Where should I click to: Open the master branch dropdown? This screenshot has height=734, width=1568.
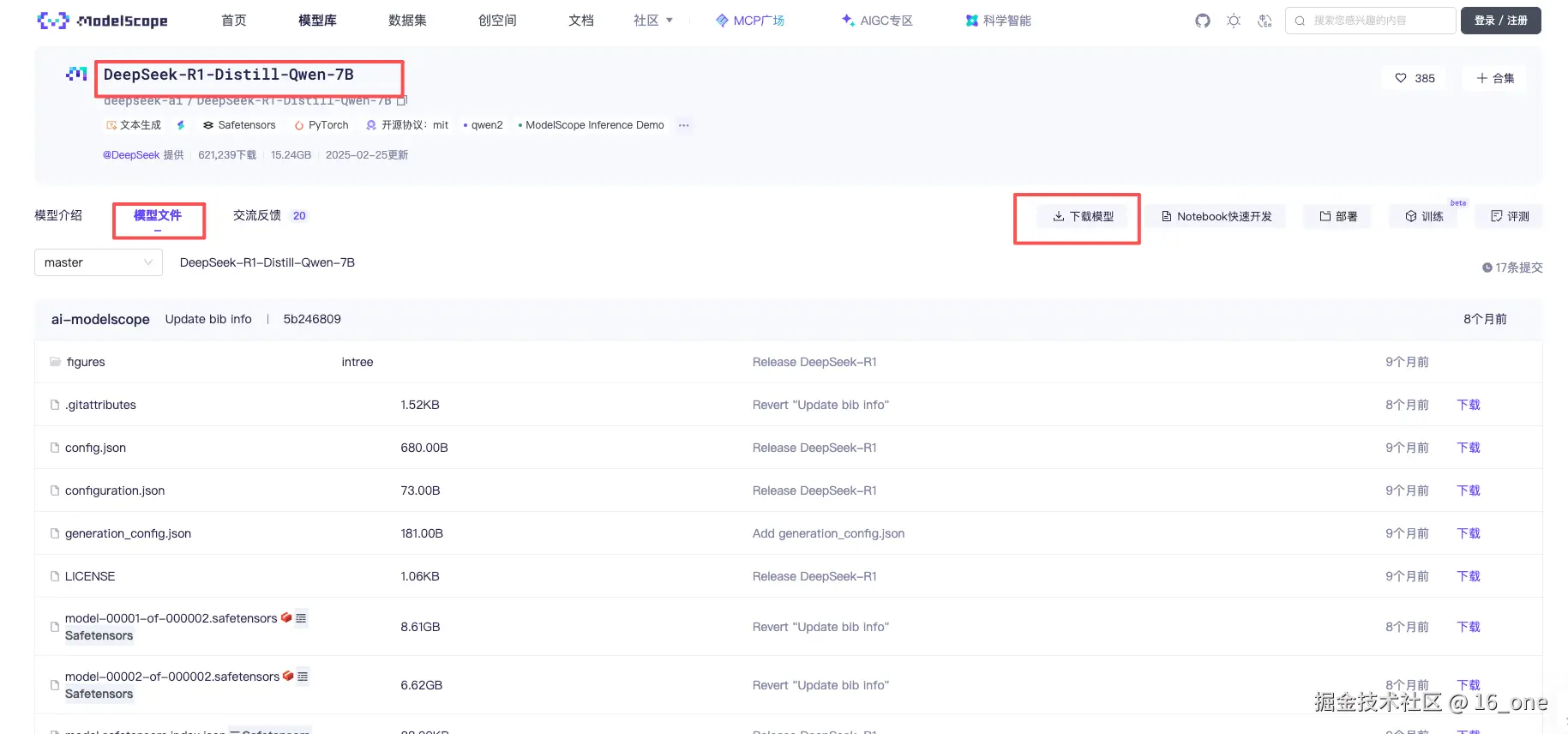tap(99, 262)
